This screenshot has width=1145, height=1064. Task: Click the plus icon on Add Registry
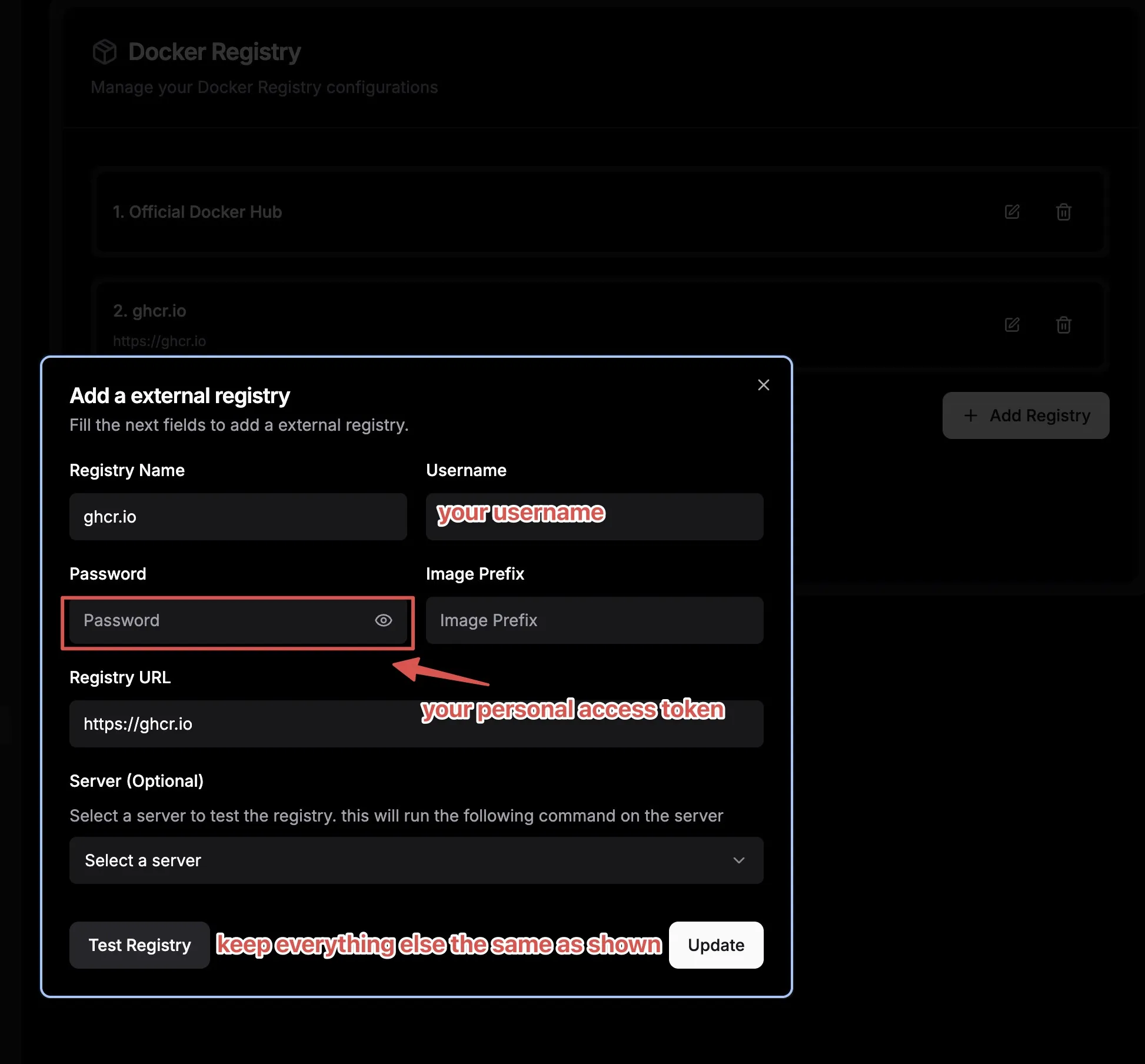tap(971, 415)
